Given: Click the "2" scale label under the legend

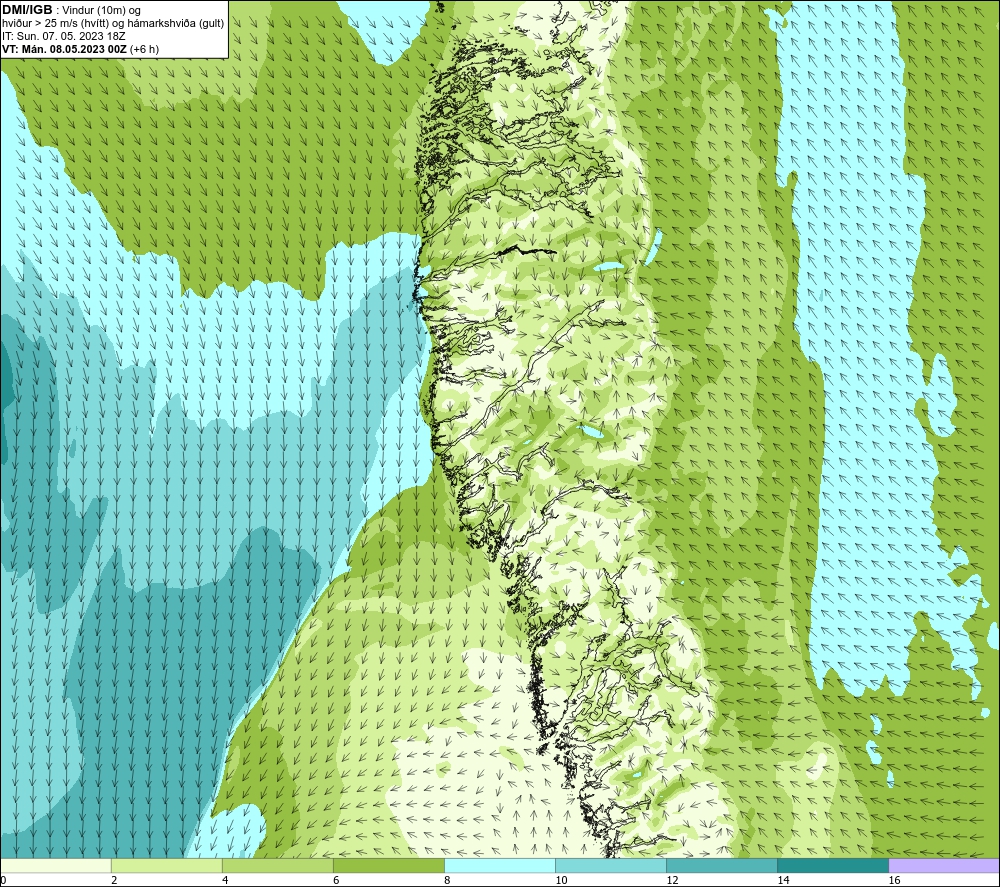Looking at the screenshot, I should 114,880.
